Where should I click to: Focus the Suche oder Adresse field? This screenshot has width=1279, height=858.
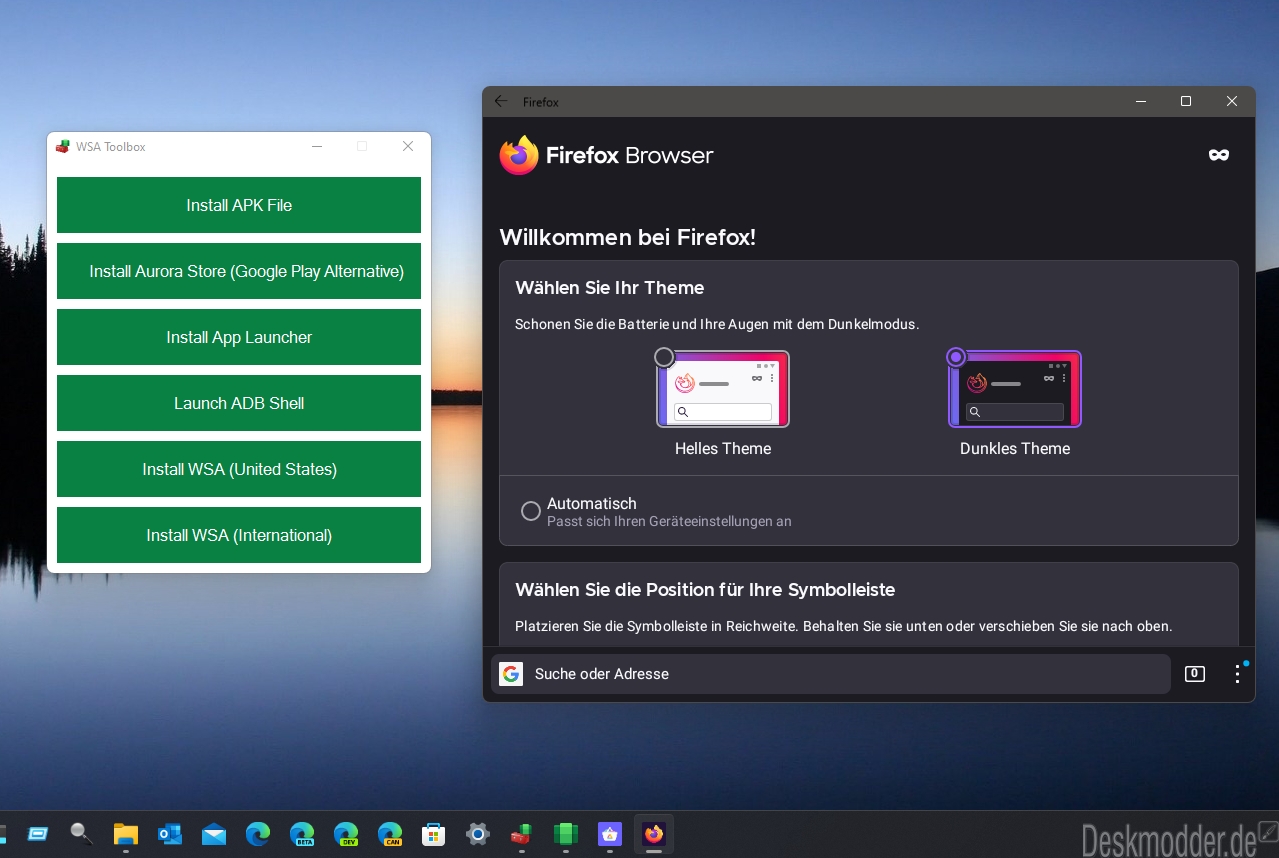830,674
